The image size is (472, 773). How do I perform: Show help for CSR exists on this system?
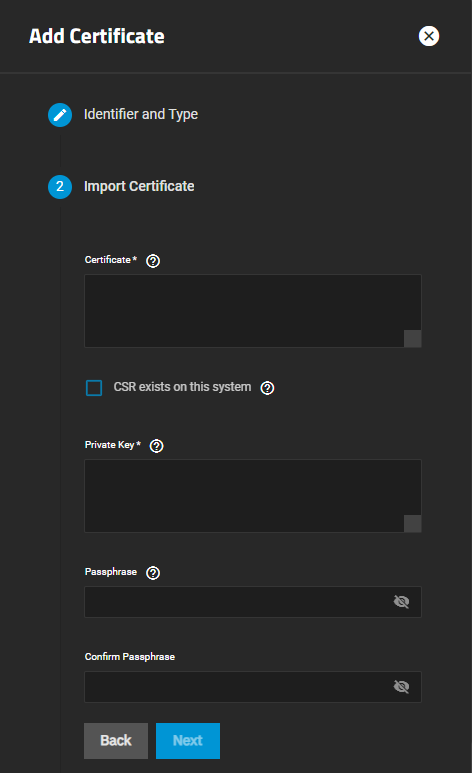click(x=267, y=388)
